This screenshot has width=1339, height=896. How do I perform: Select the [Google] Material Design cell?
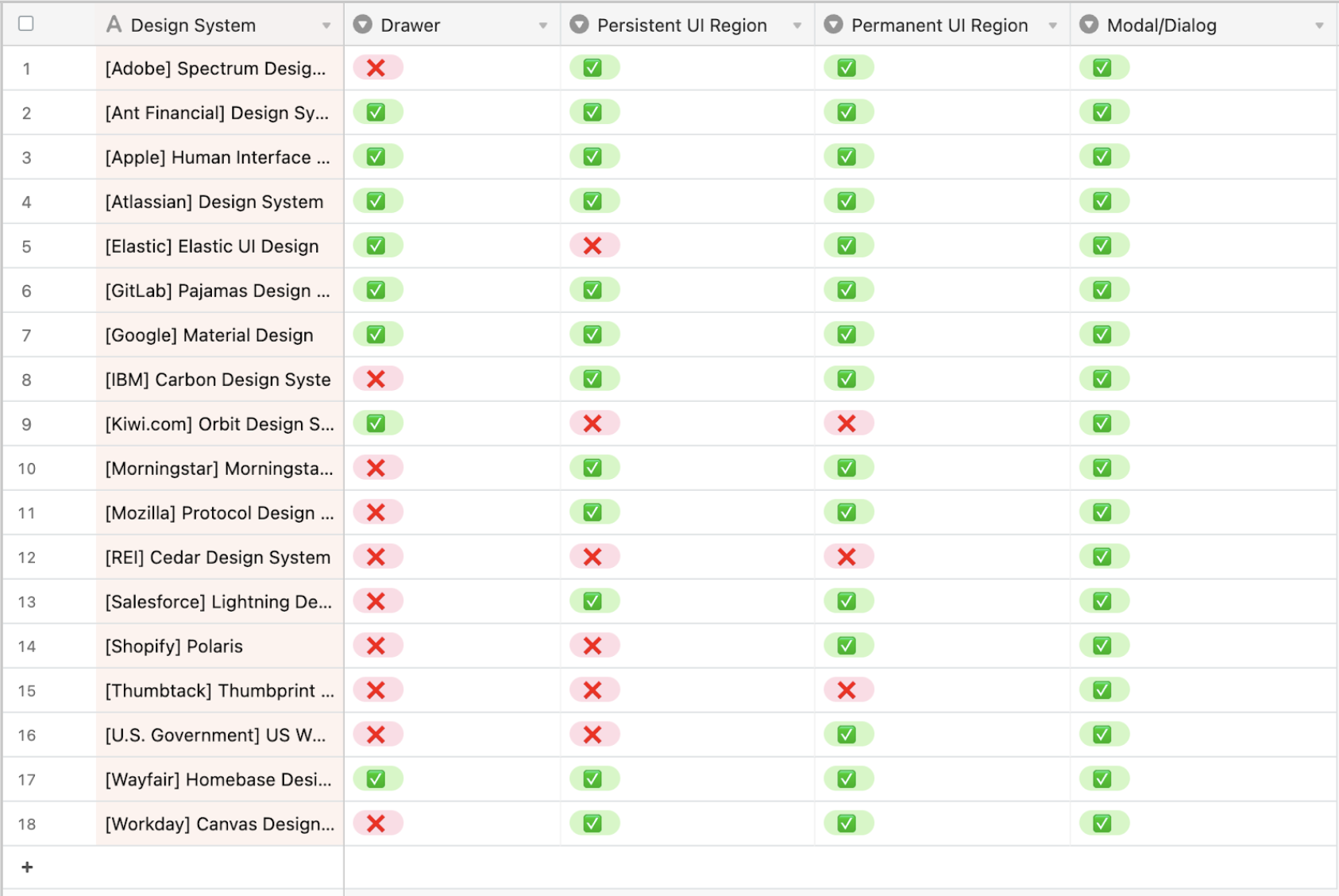[220, 335]
